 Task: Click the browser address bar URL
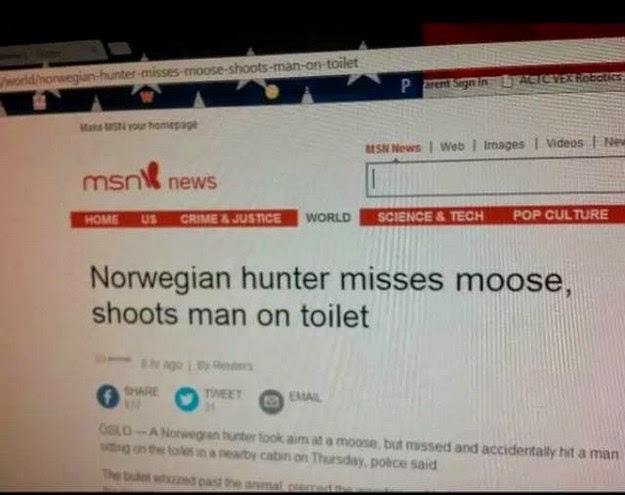(x=179, y=71)
